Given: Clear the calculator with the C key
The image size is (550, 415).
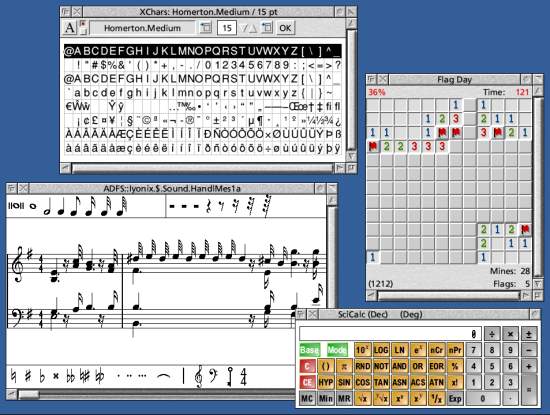Looking at the screenshot, I should (307, 366).
